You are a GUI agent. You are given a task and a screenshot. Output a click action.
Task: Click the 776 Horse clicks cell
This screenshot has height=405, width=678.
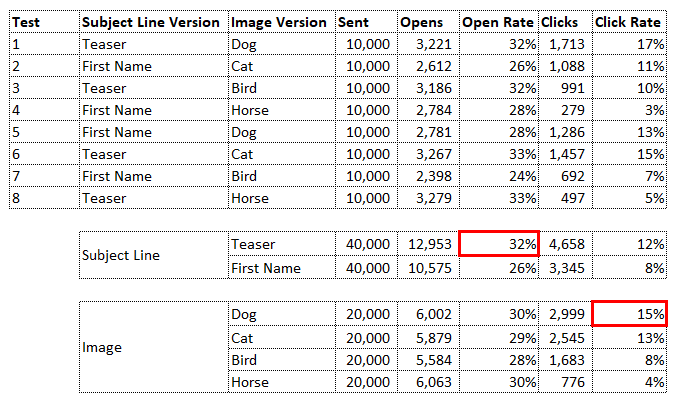click(566, 382)
